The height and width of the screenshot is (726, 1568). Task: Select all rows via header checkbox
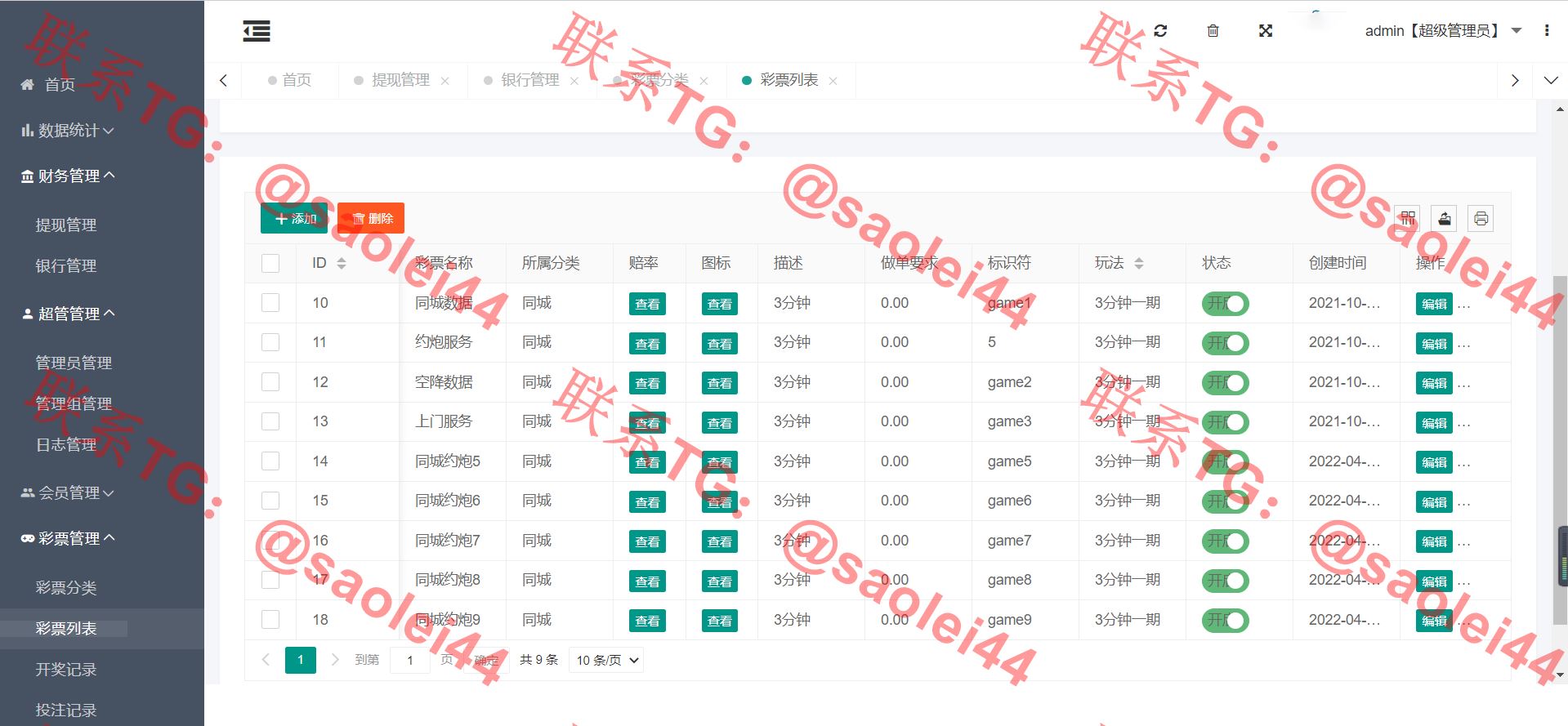[x=270, y=263]
